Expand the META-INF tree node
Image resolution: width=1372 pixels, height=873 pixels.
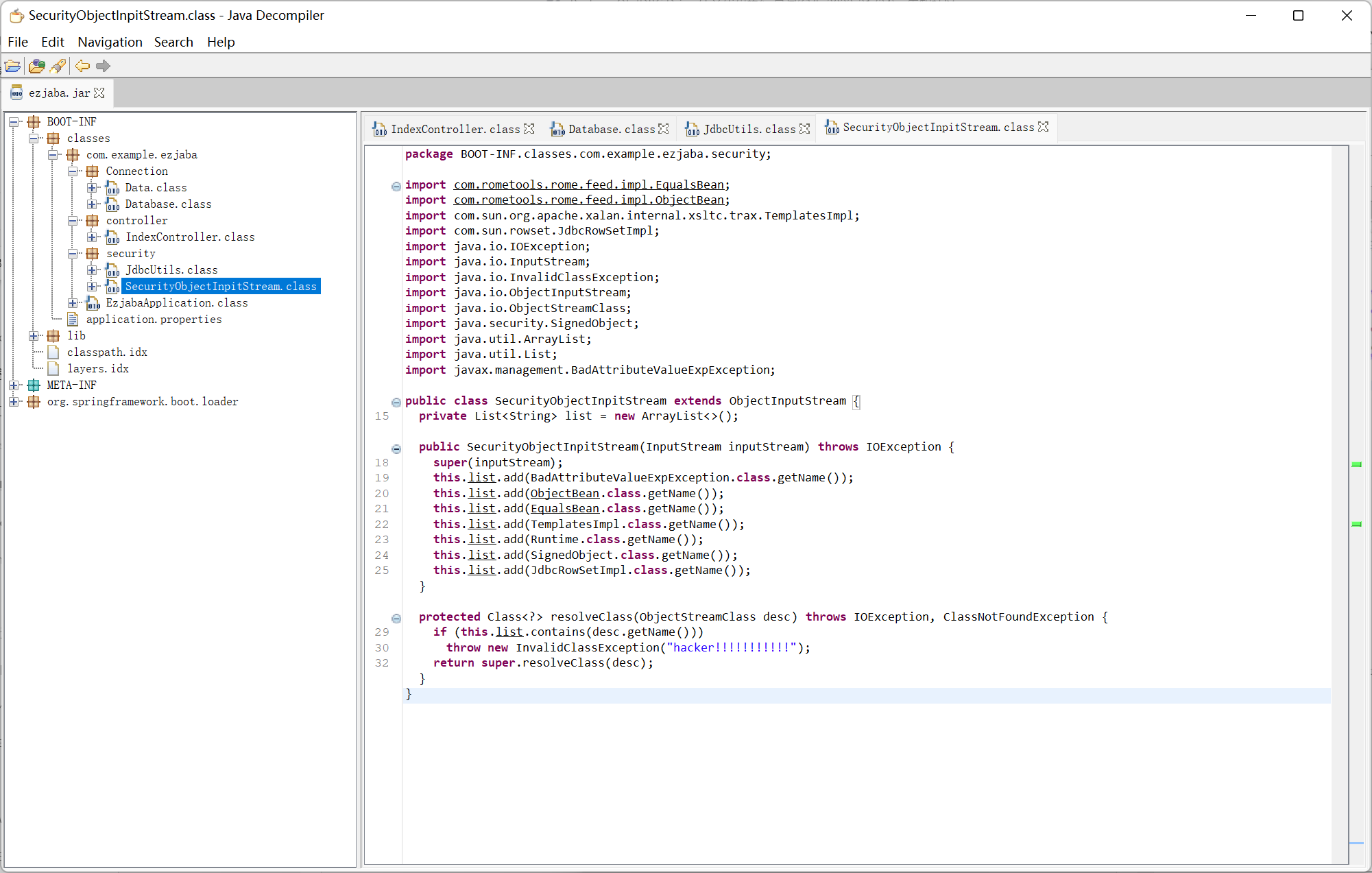pyautogui.click(x=14, y=385)
